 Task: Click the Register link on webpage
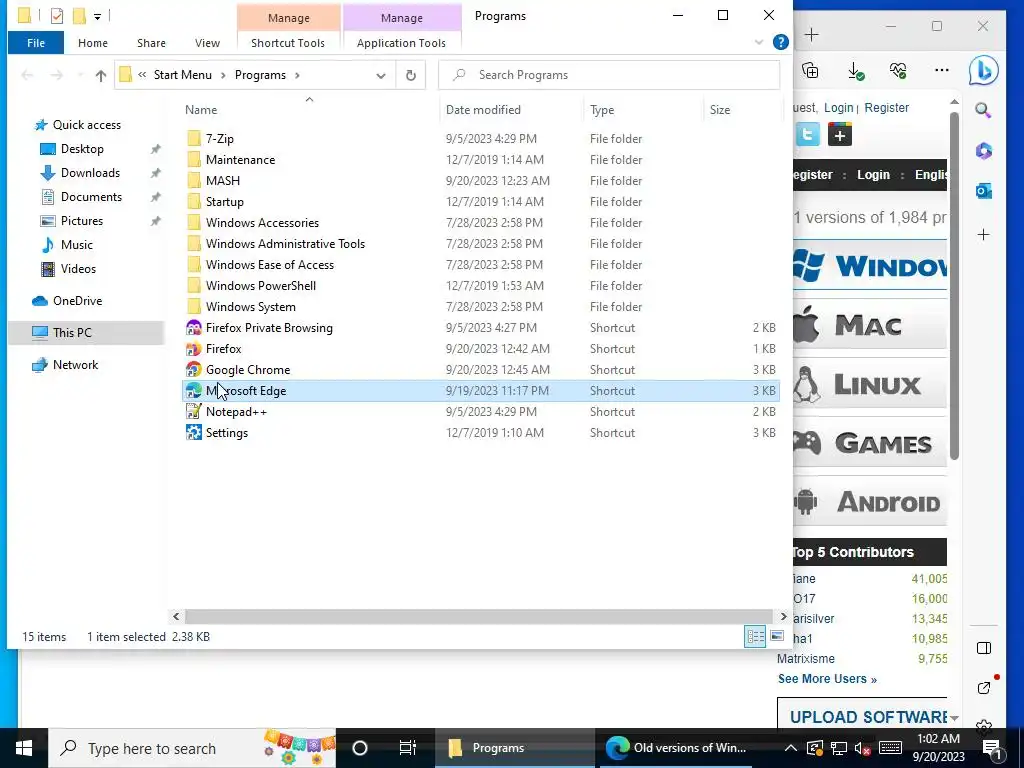886,108
